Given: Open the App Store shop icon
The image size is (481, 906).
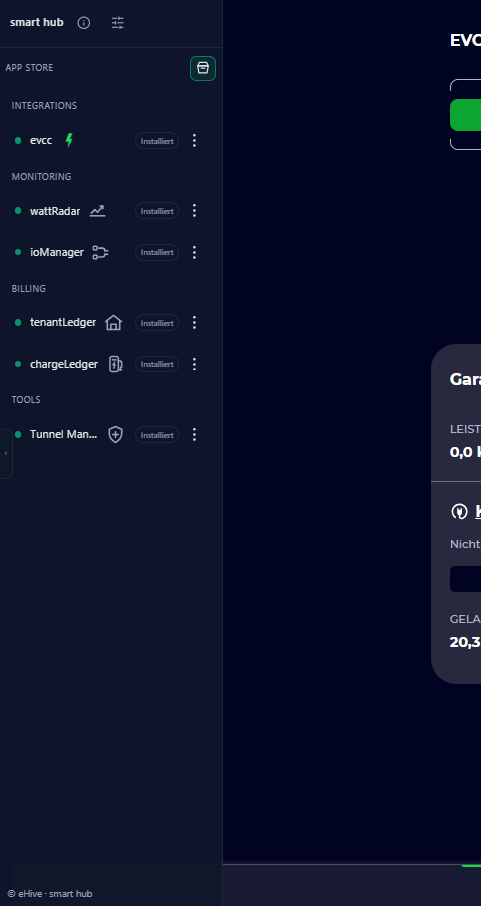Looking at the screenshot, I should pyautogui.click(x=203, y=68).
